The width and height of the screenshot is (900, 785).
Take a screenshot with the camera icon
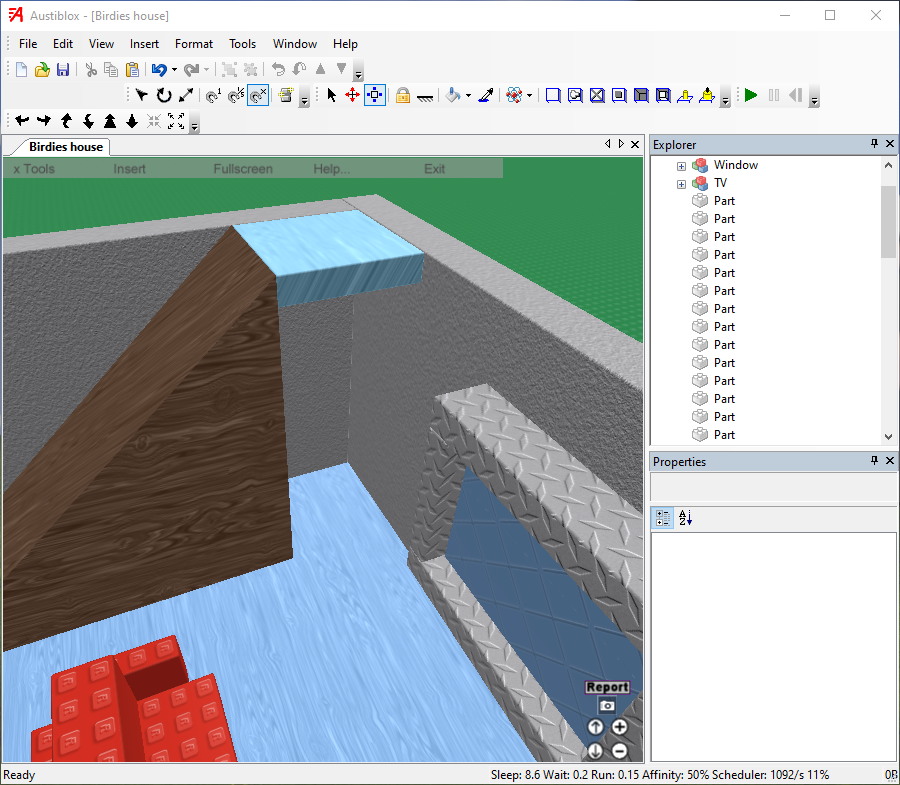tap(607, 705)
